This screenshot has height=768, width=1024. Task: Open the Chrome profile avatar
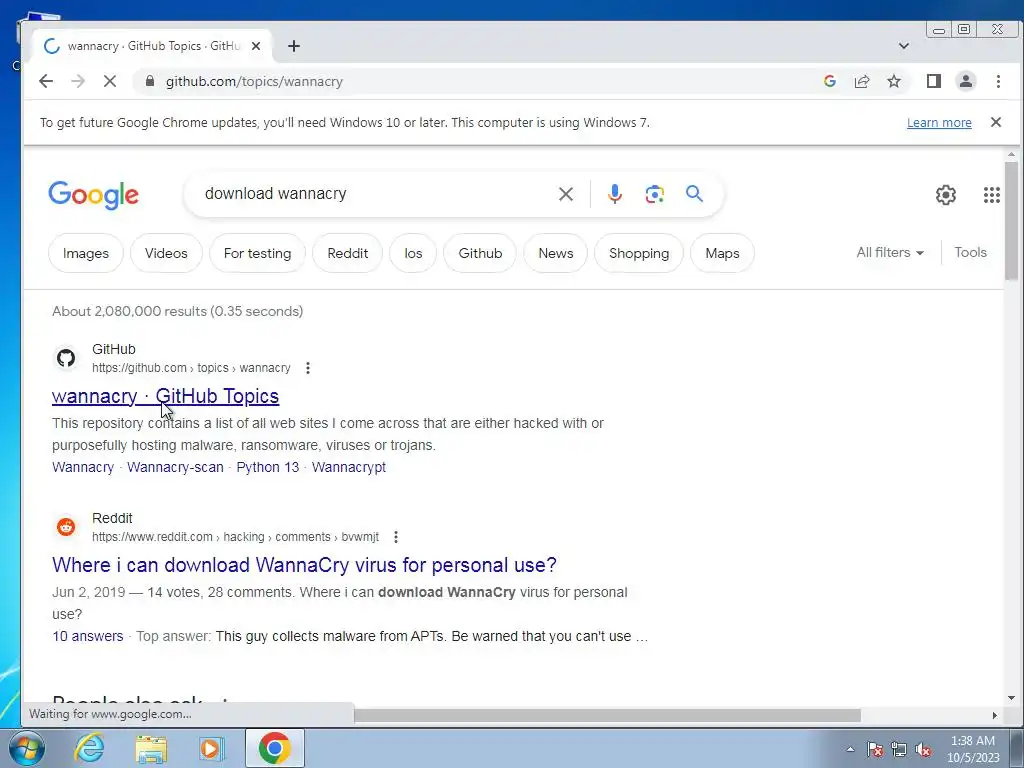[966, 81]
